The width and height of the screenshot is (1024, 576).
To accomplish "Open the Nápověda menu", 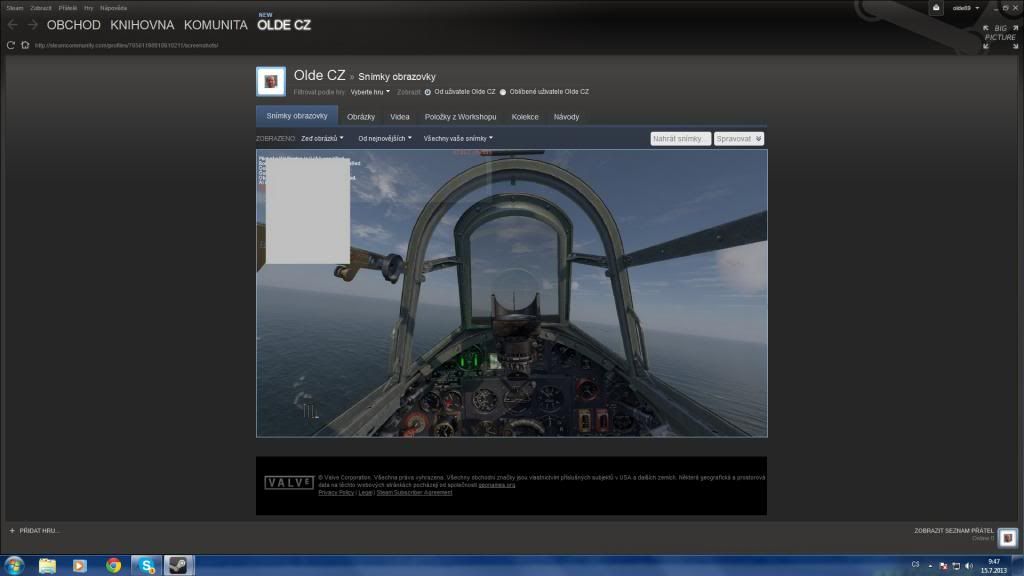I will 114,8.
